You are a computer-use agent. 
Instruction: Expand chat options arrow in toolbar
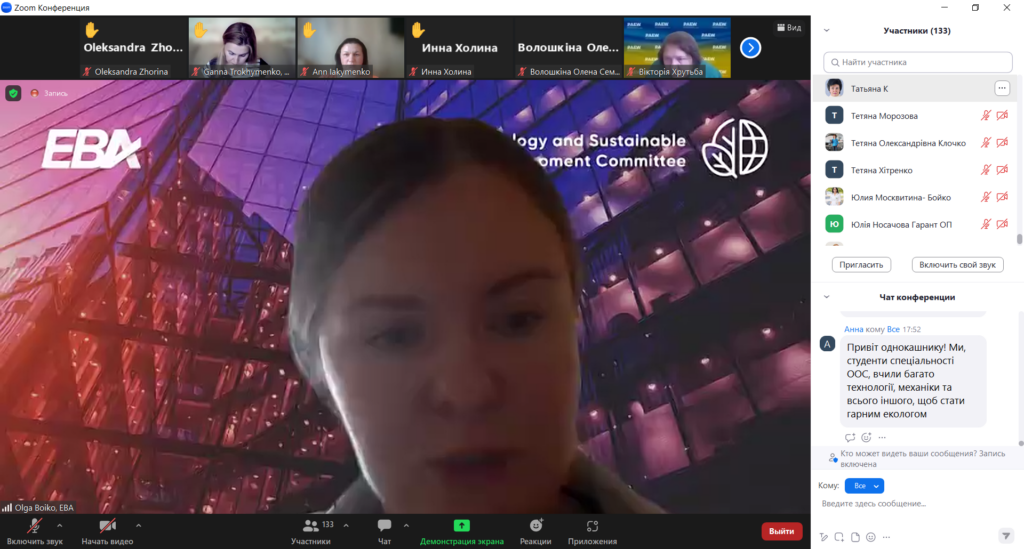tap(406, 525)
